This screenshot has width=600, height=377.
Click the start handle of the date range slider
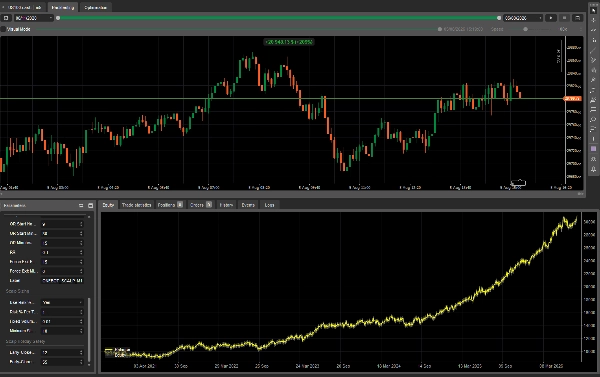click(58, 18)
